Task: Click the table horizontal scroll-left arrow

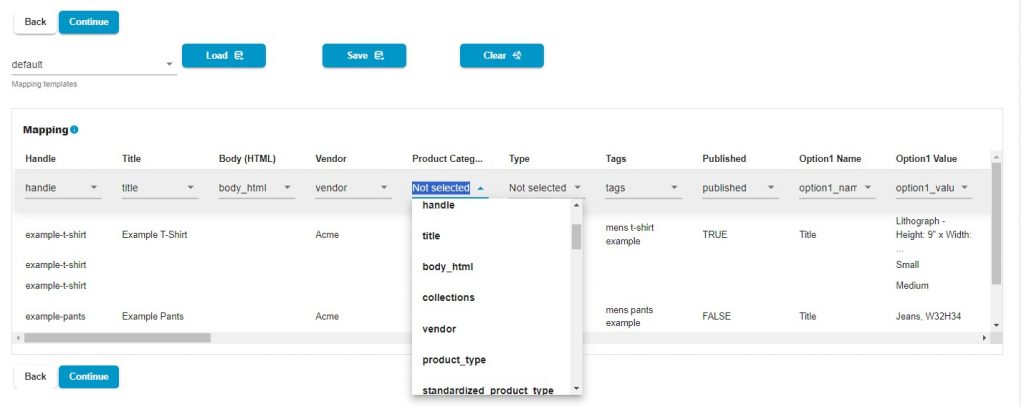Action: pos(18,338)
